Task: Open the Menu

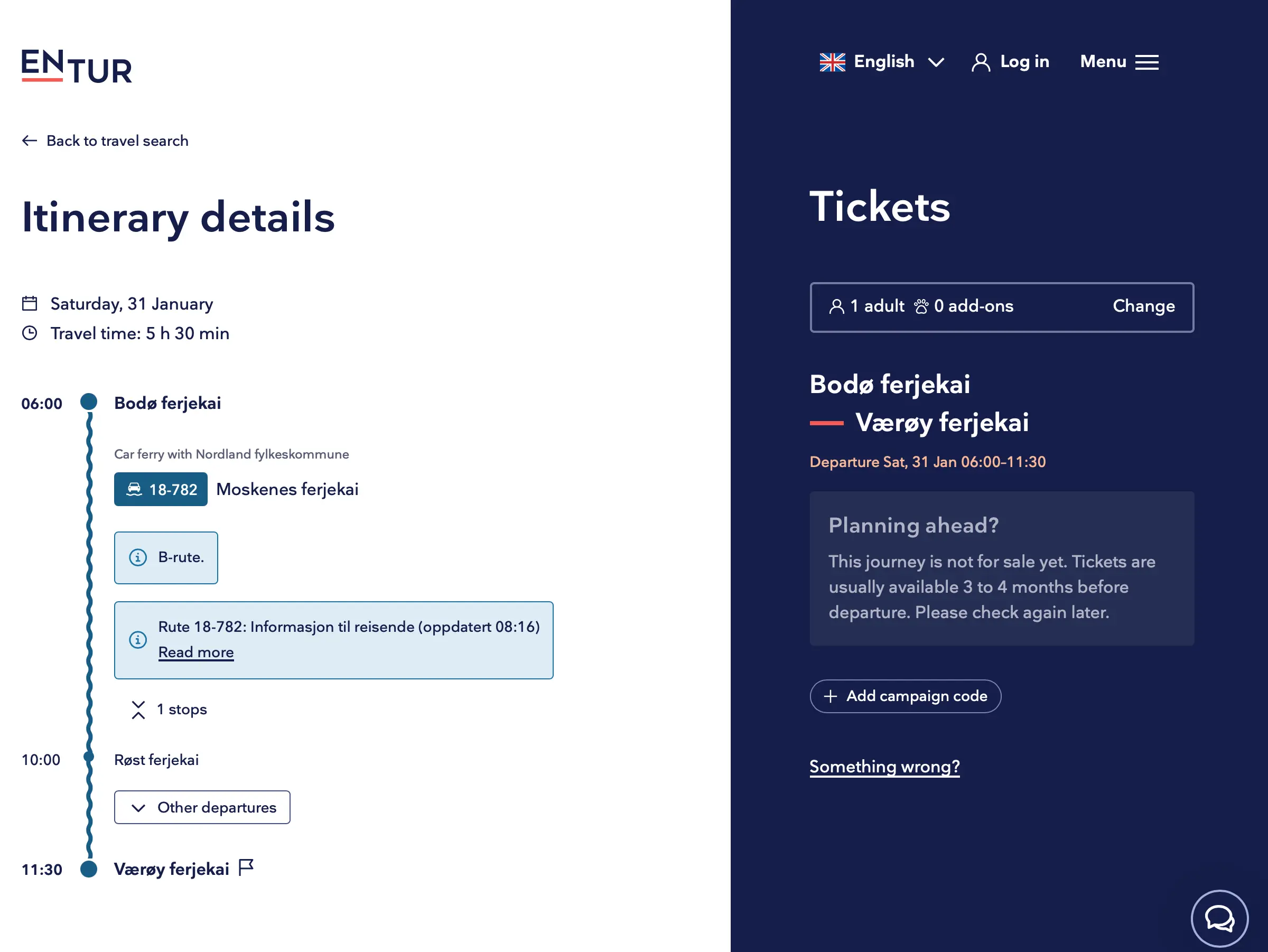Action: coord(1118,62)
